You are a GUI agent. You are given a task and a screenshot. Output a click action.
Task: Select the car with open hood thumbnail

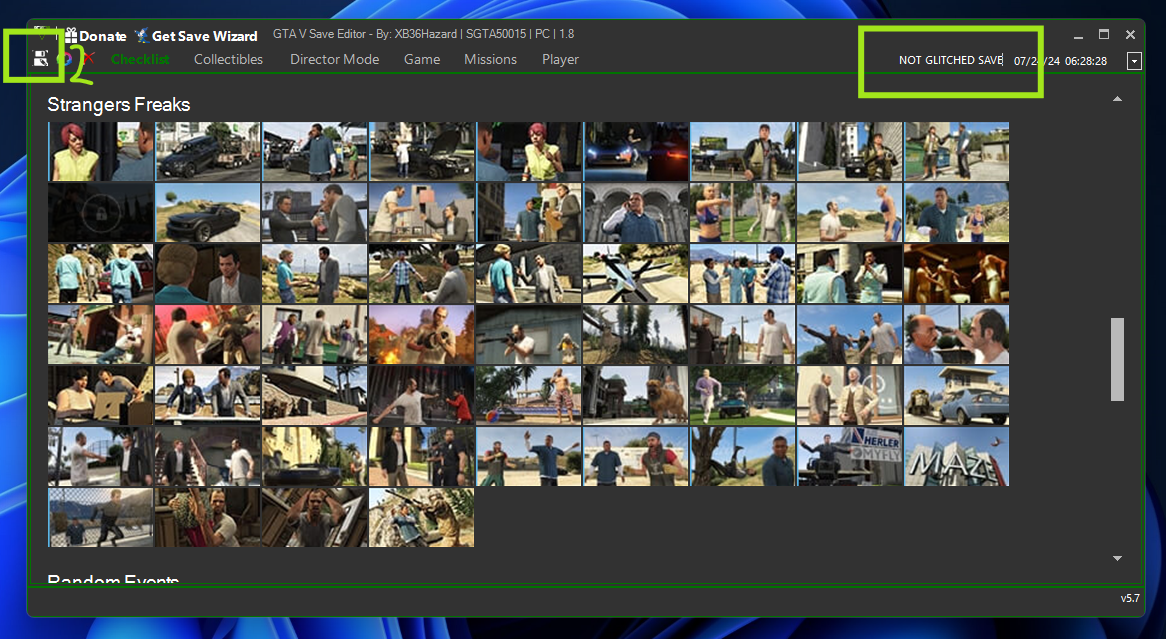(422, 152)
